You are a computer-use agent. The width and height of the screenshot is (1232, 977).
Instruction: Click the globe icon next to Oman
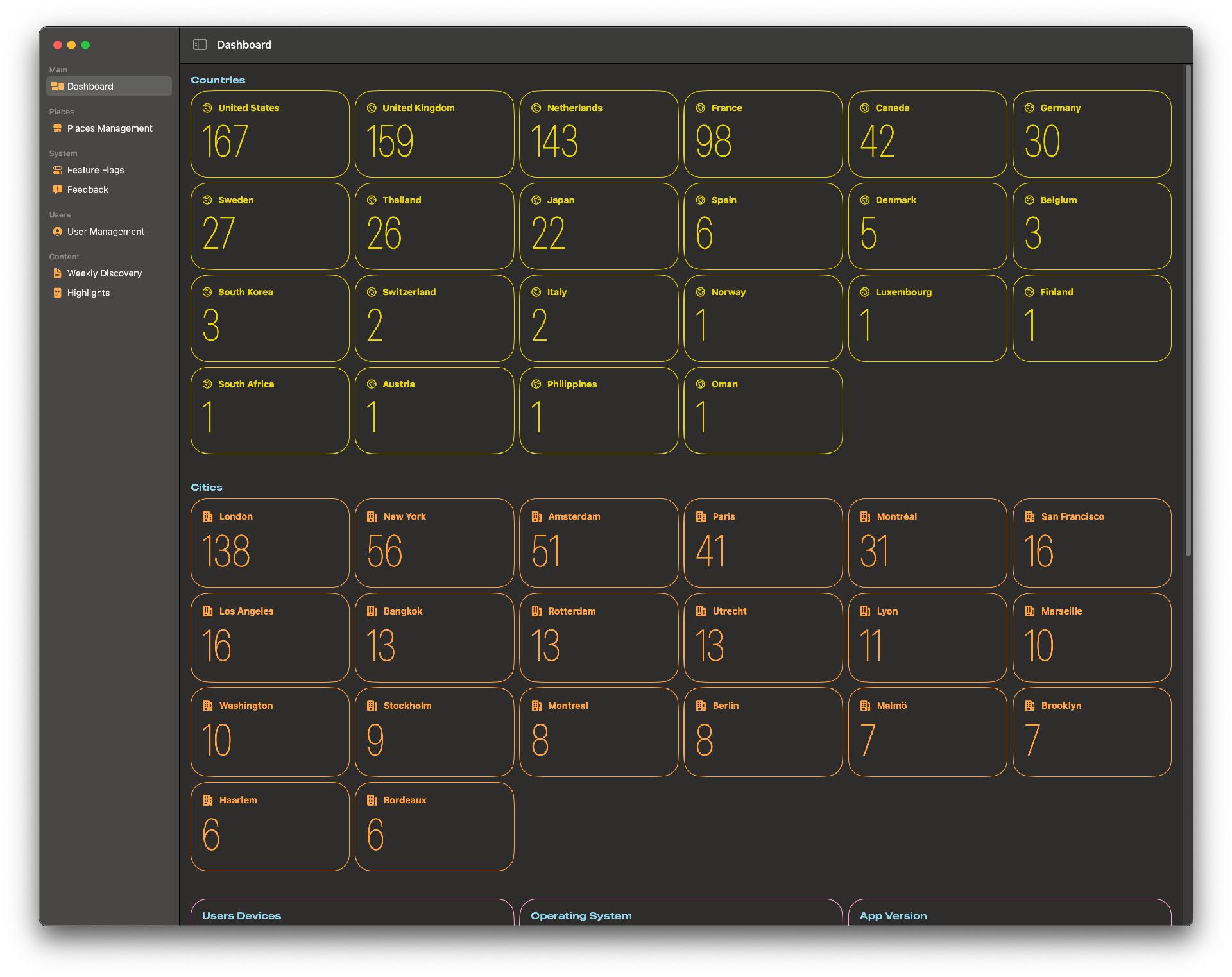(x=701, y=384)
